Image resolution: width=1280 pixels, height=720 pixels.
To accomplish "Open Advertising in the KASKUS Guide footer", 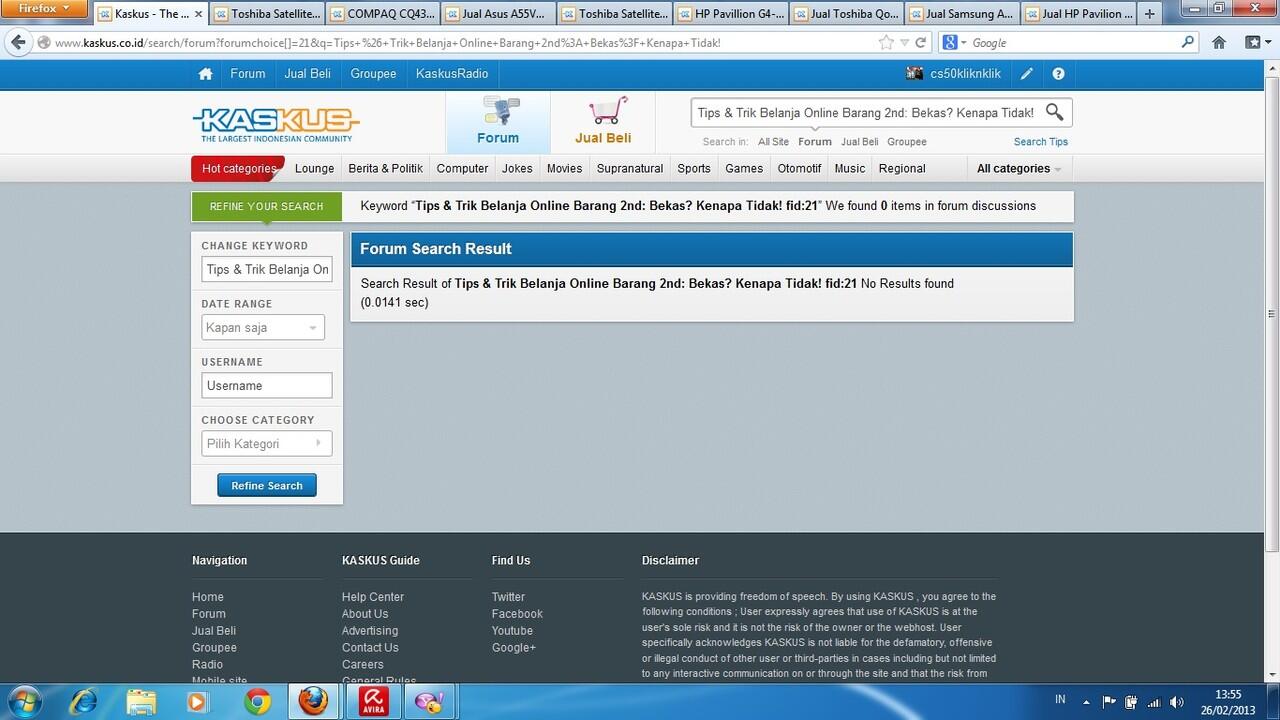I will [370, 631].
